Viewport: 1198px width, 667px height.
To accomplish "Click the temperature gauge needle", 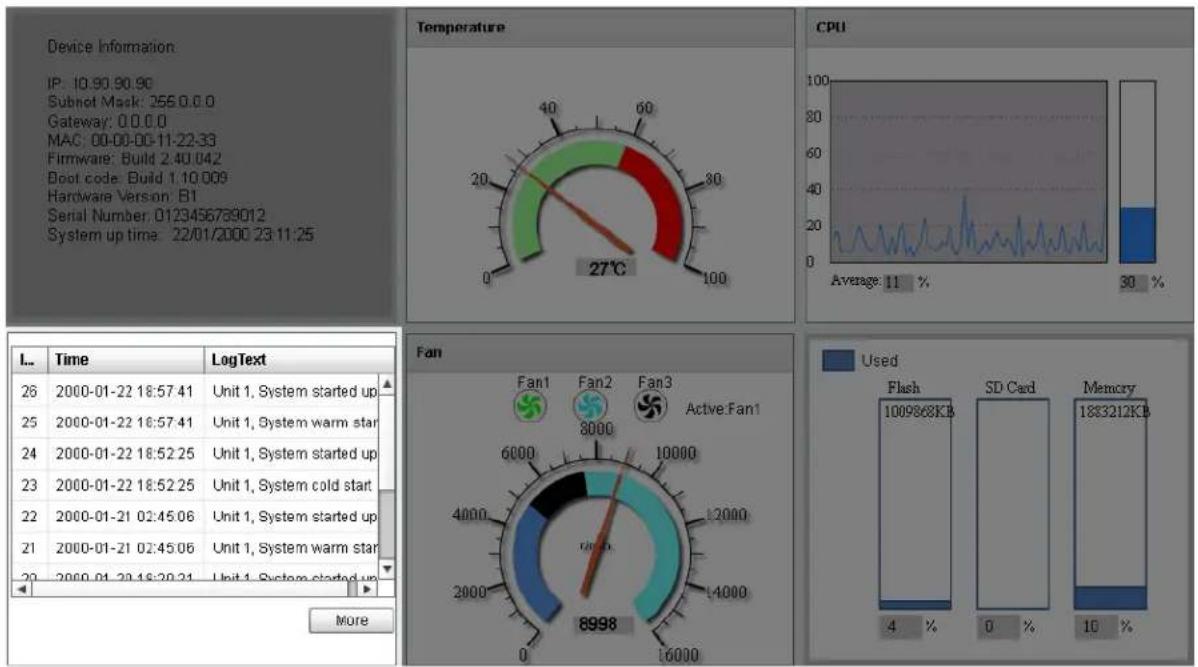I will point(573,205).
